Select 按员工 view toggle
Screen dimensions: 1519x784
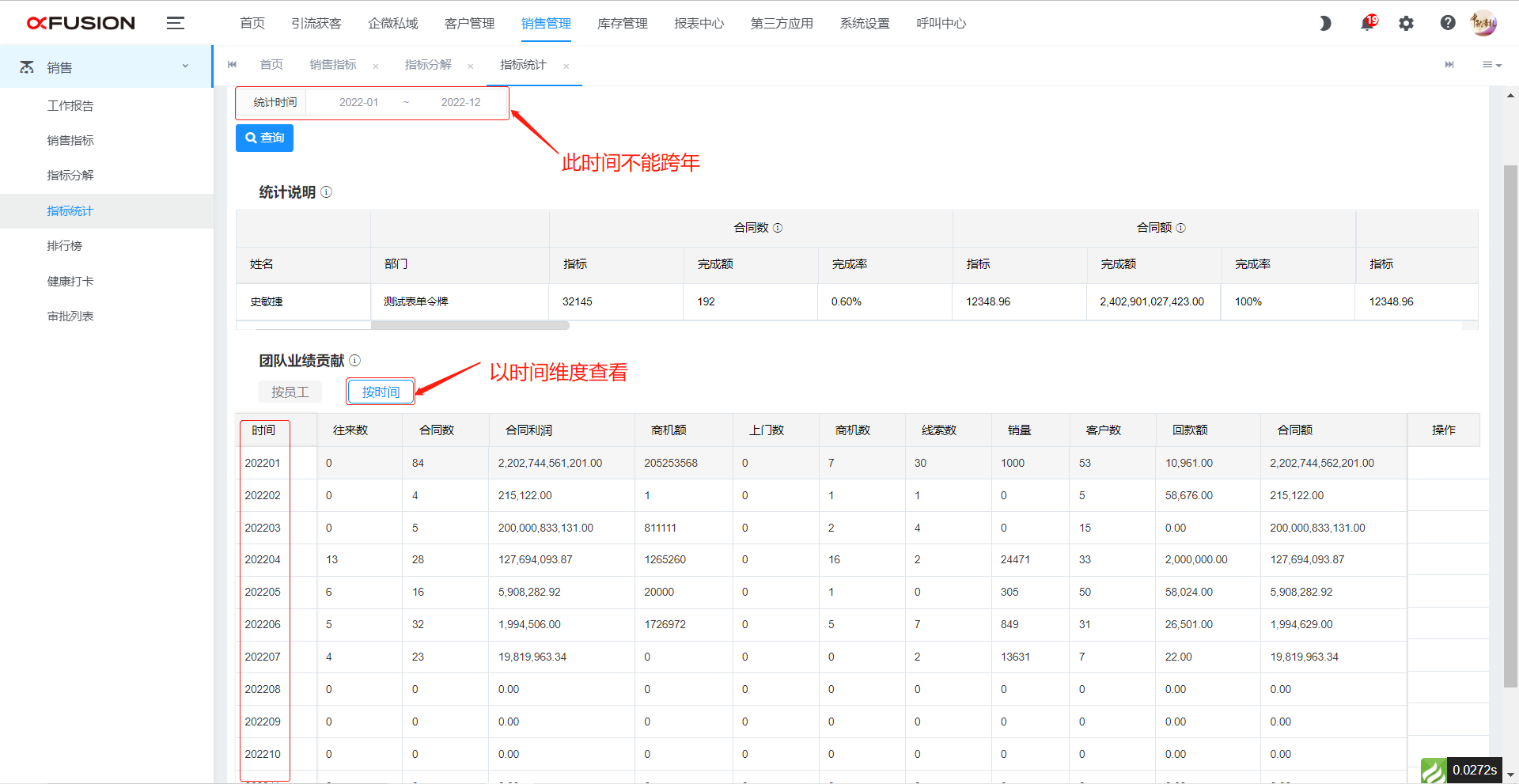(x=290, y=392)
